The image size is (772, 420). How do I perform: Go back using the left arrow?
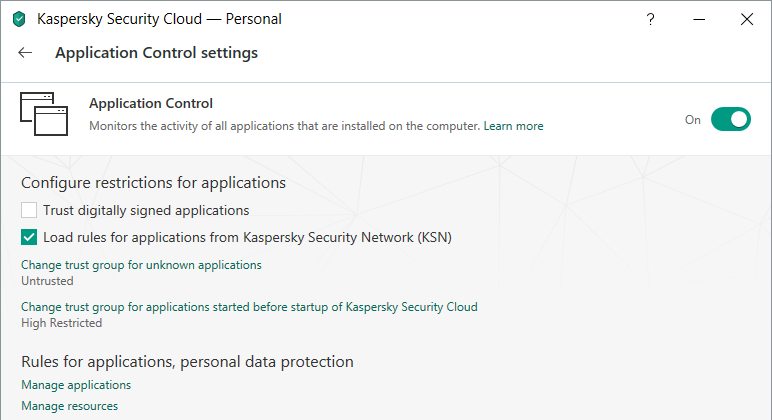tap(26, 53)
